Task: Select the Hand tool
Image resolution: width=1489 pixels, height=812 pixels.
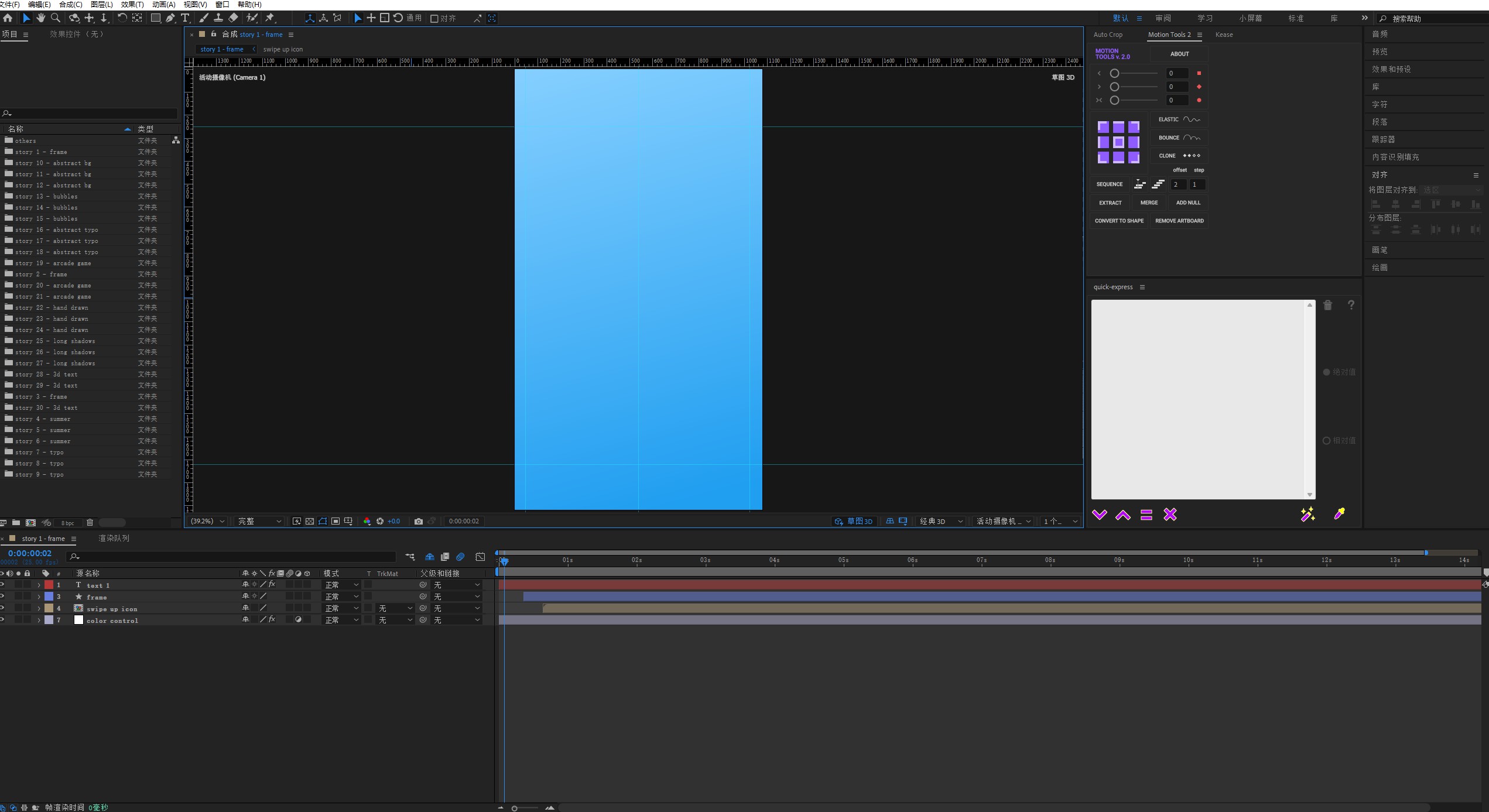Action: pos(40,18)
